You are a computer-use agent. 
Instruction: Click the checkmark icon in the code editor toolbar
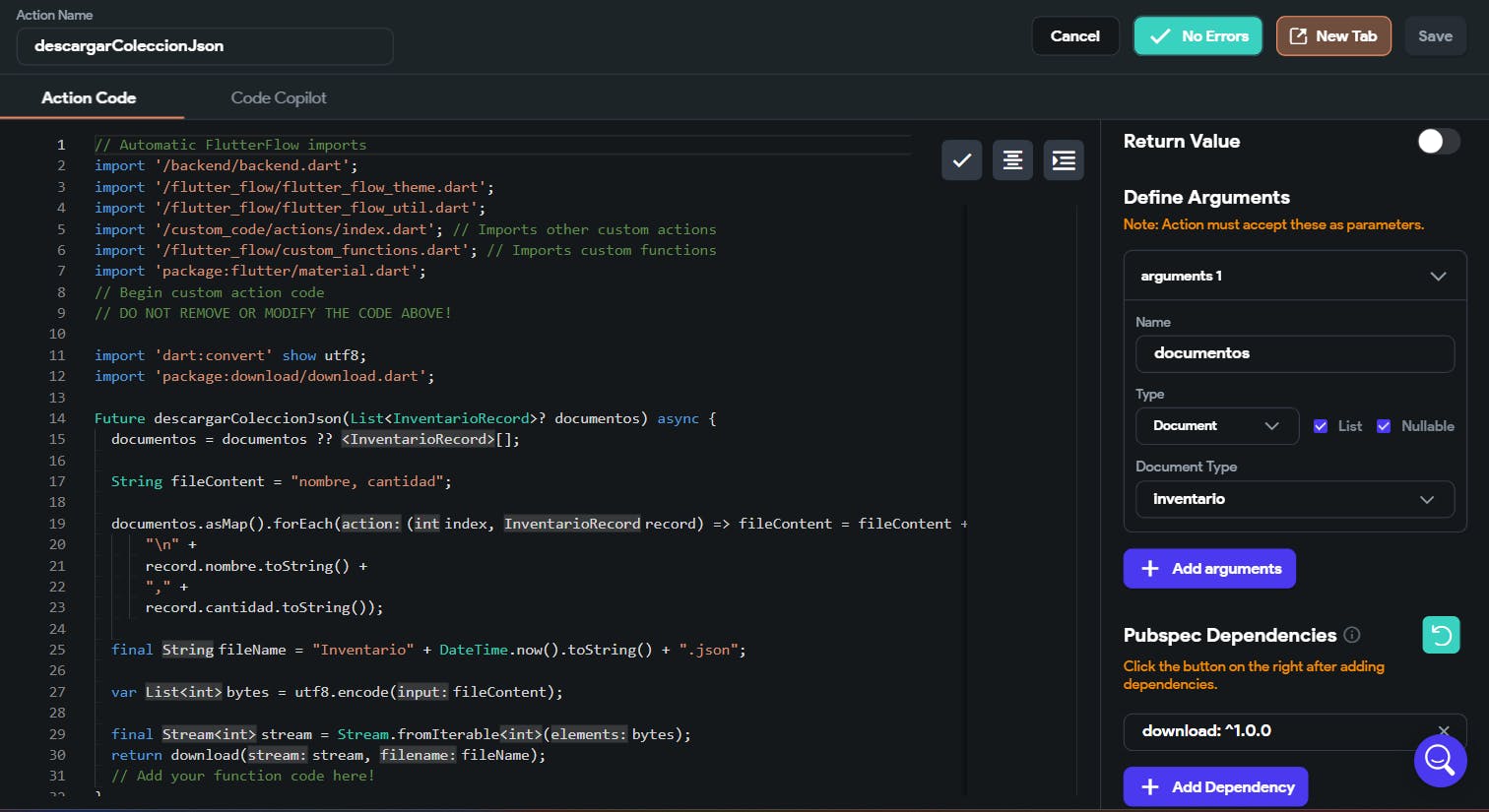[961, 160]
